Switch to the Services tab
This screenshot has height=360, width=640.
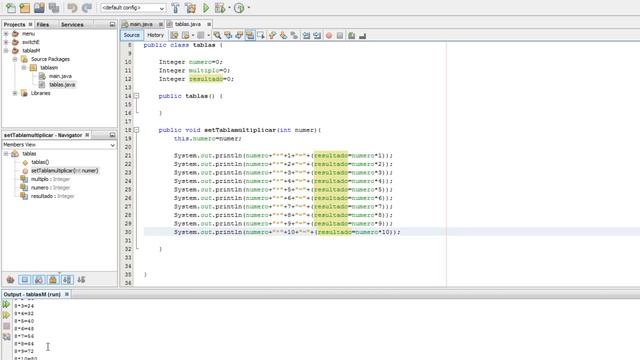coord(72,24)
